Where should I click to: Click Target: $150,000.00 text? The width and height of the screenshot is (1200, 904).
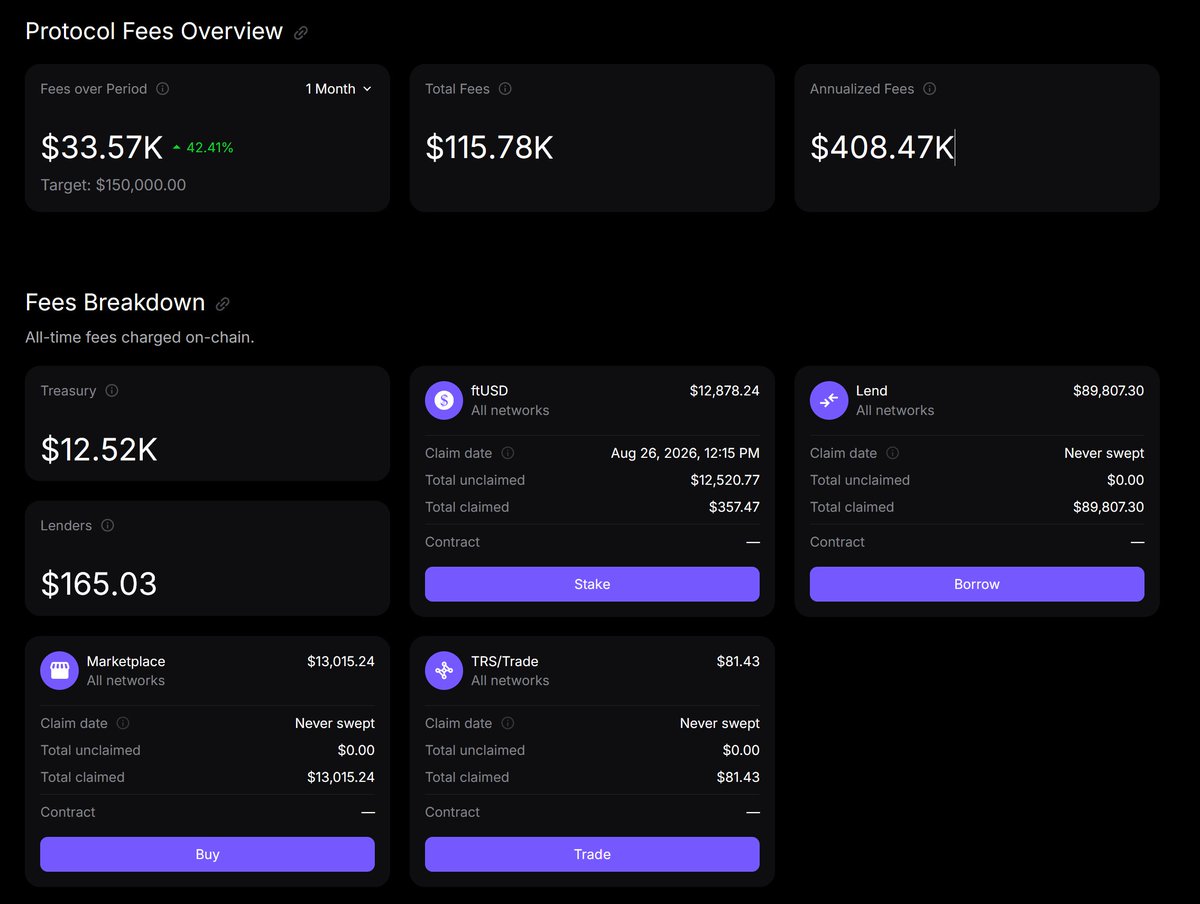[113, 185]
